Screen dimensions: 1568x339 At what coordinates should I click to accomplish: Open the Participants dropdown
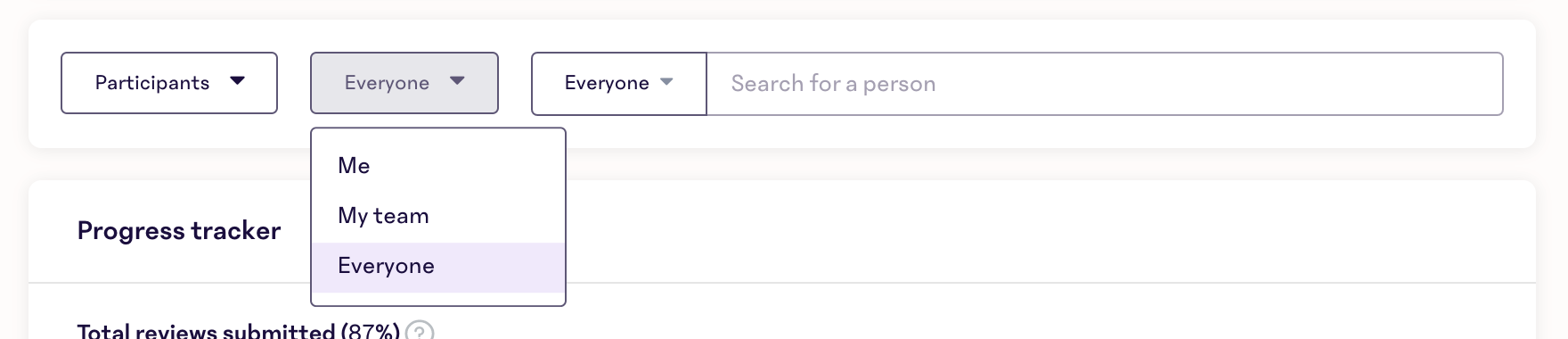[169, 83]
